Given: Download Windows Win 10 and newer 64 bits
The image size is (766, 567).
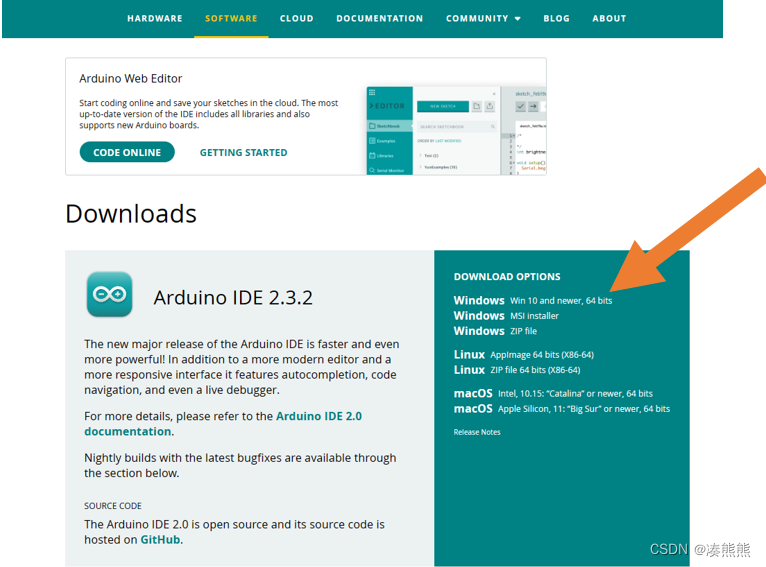Looking at the screenshot, I should coord(532,300).
